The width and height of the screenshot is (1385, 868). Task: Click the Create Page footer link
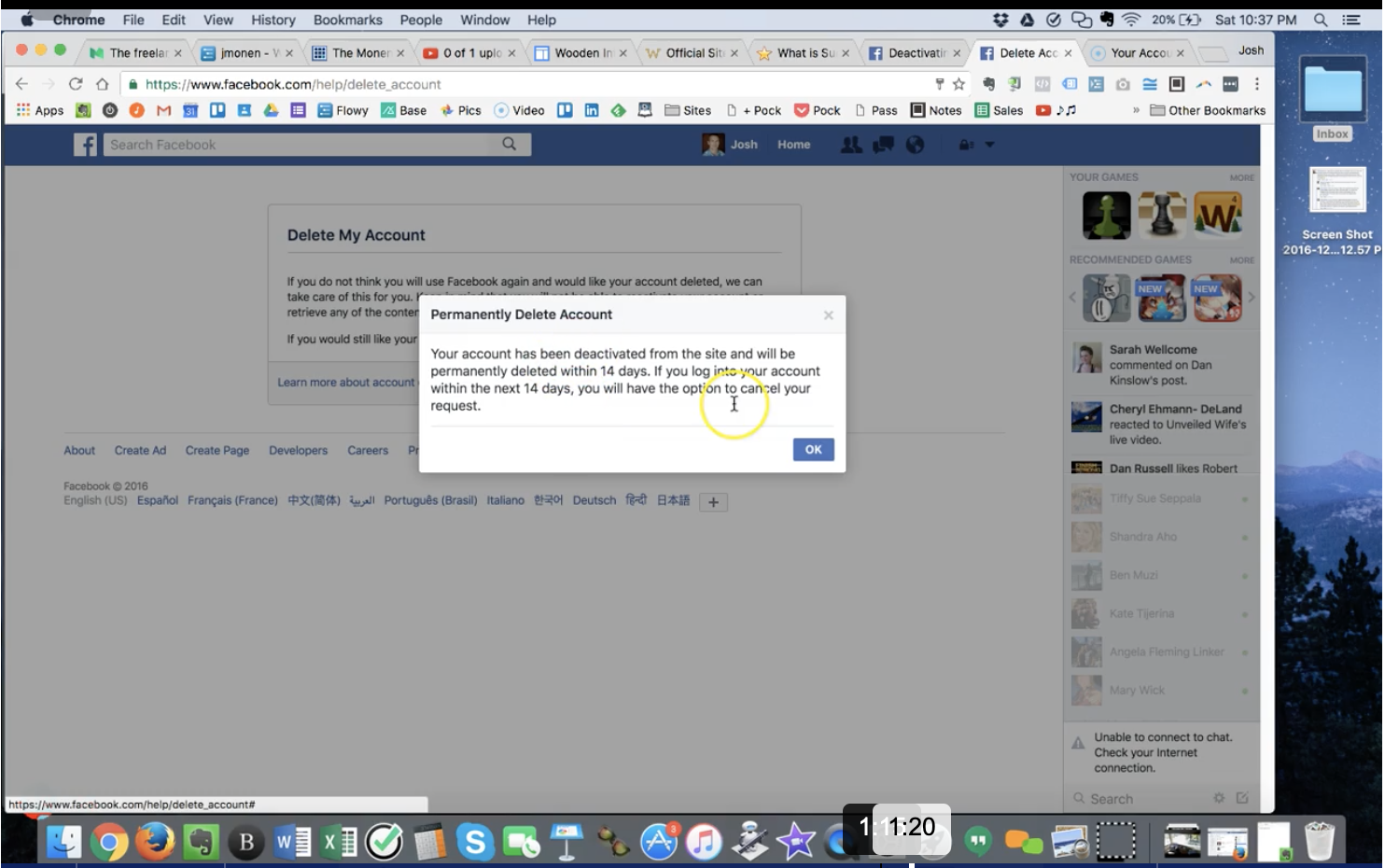coord(217,451)
